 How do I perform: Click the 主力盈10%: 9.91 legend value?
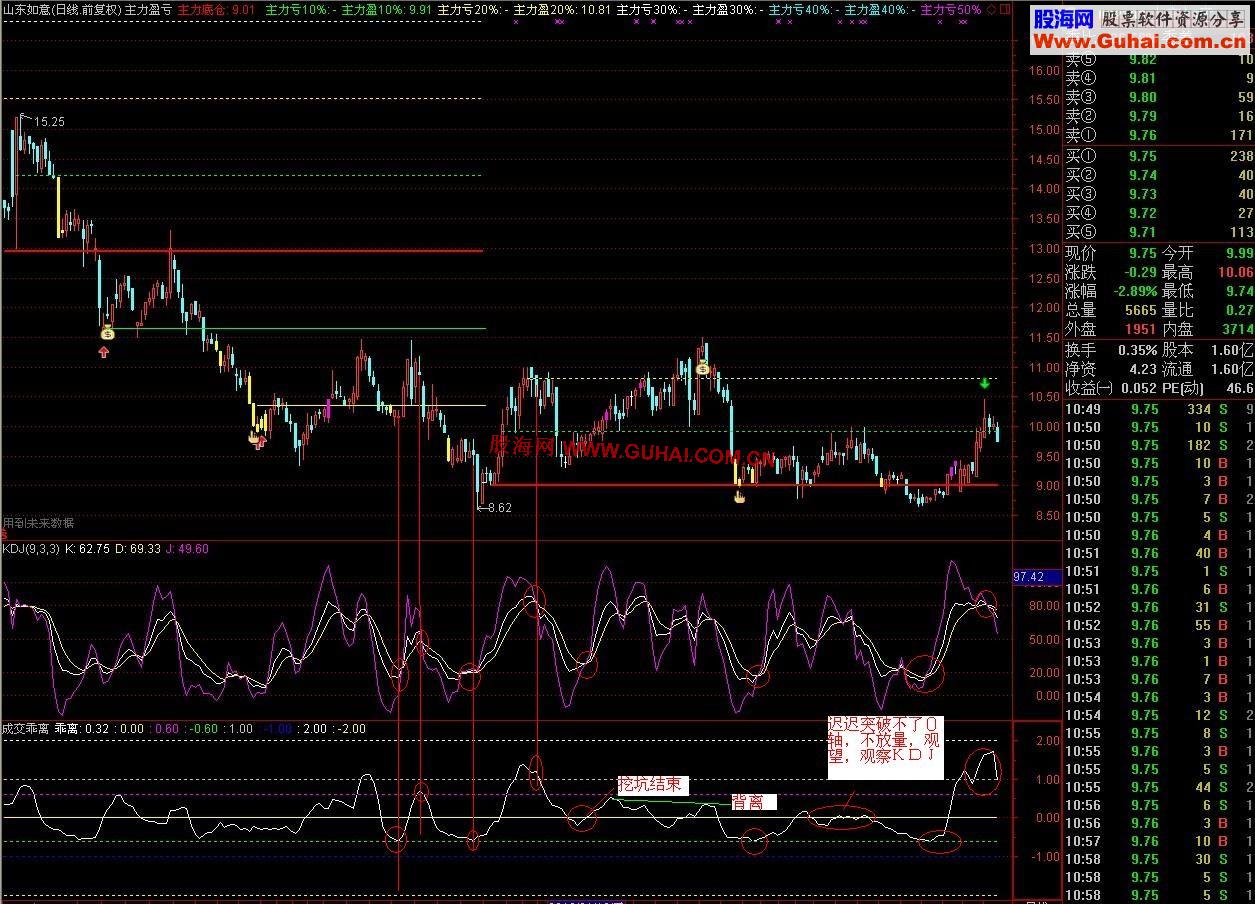(x=387, y=9)
